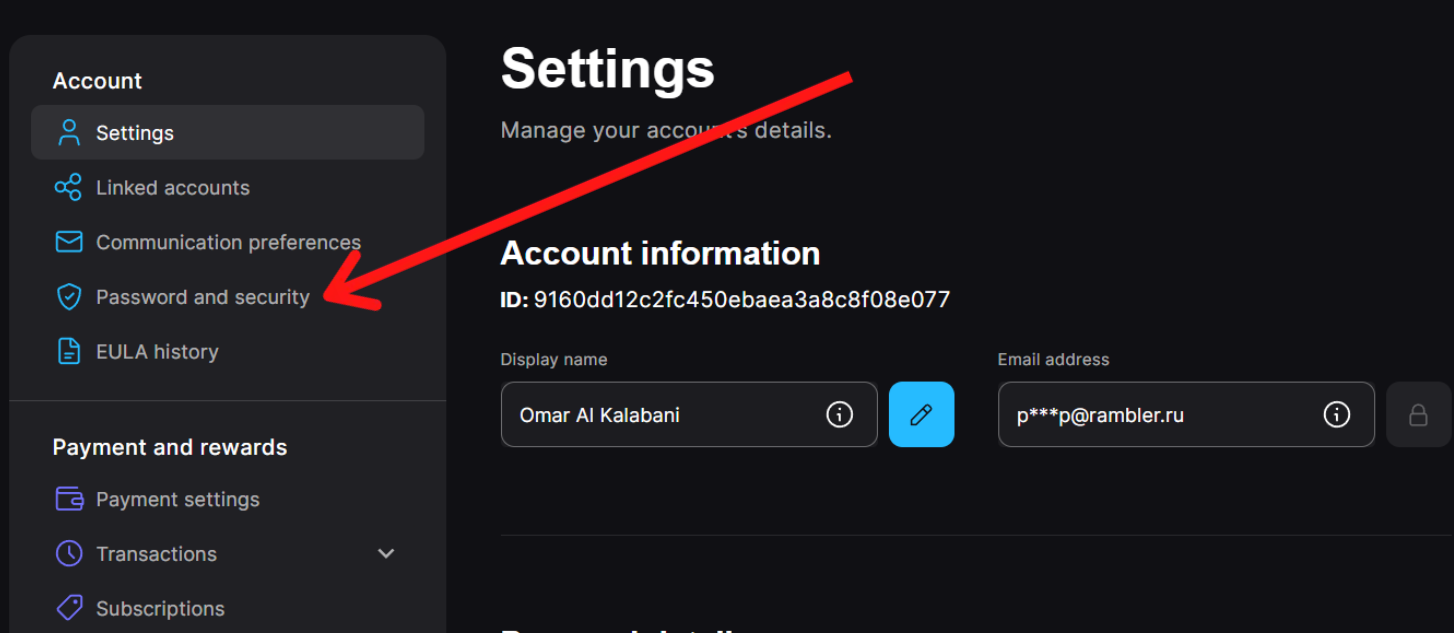
Task: Open Linked accounts menu item
Action: [x=173, y=188]
